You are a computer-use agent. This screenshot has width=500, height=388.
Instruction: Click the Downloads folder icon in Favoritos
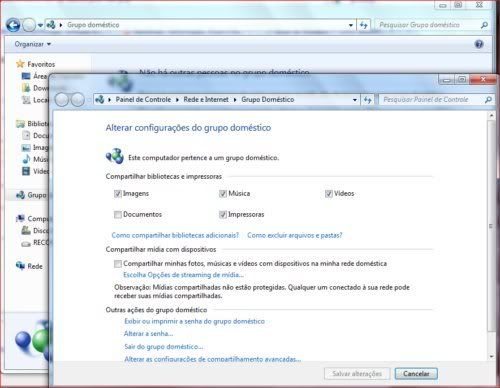[x=26, y=88]
